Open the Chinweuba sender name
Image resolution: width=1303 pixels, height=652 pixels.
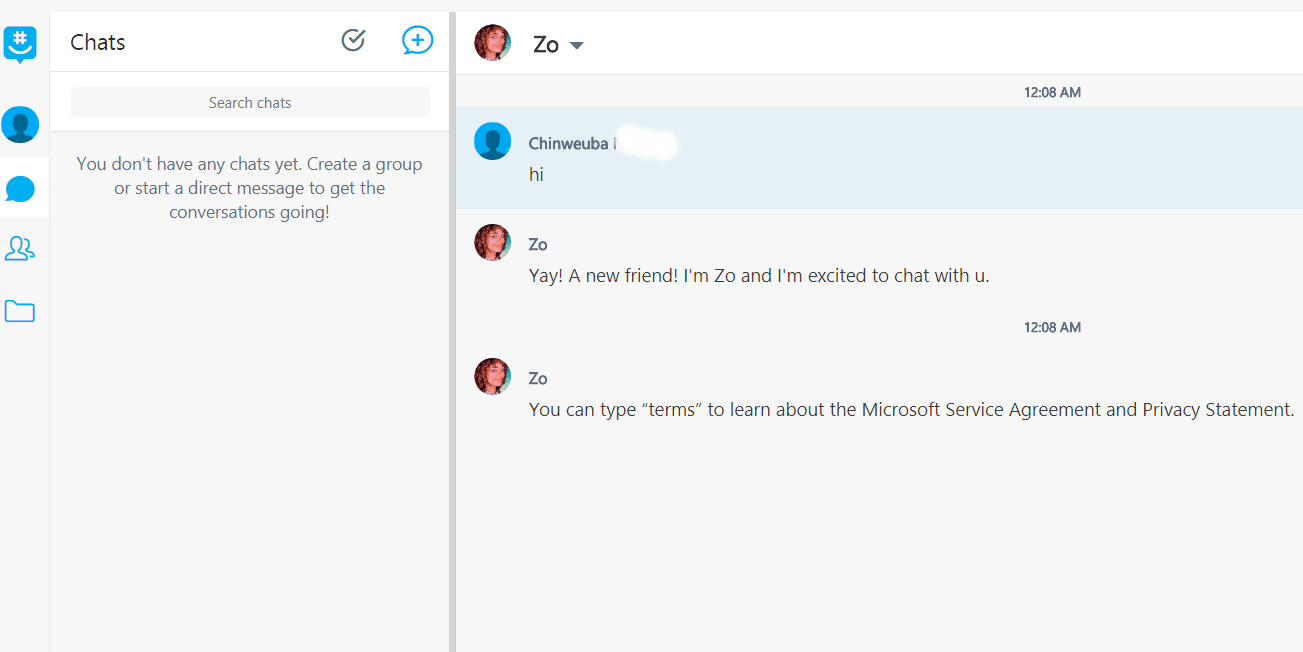pos(568,144)
